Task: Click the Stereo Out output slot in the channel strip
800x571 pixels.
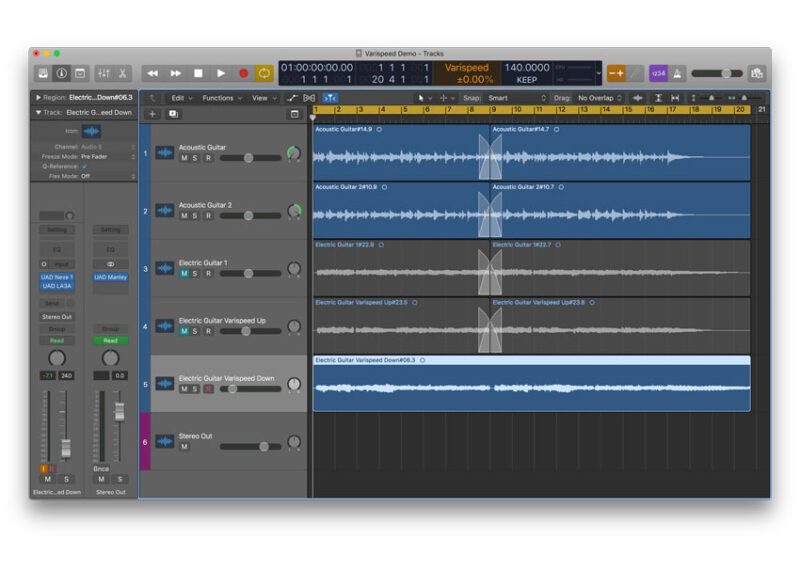Action: pos(57,317)
